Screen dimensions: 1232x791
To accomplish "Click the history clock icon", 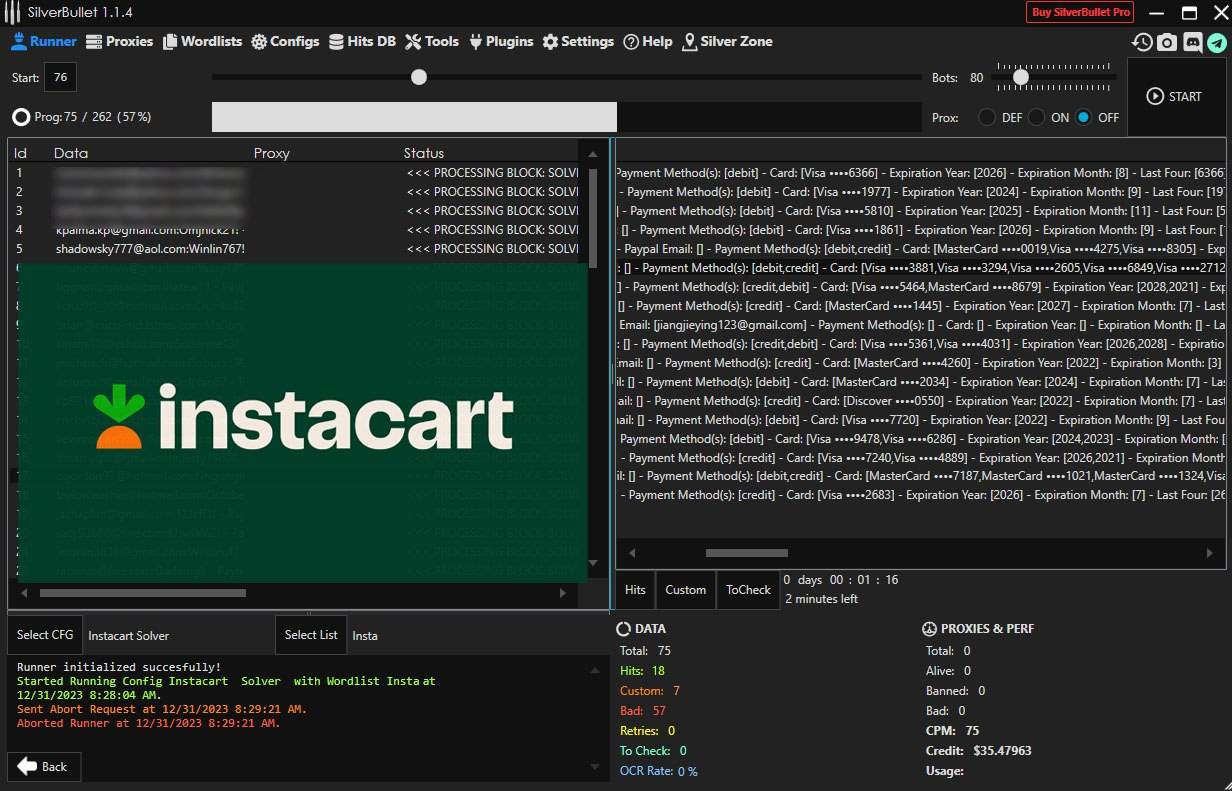I will [1142, 42].
